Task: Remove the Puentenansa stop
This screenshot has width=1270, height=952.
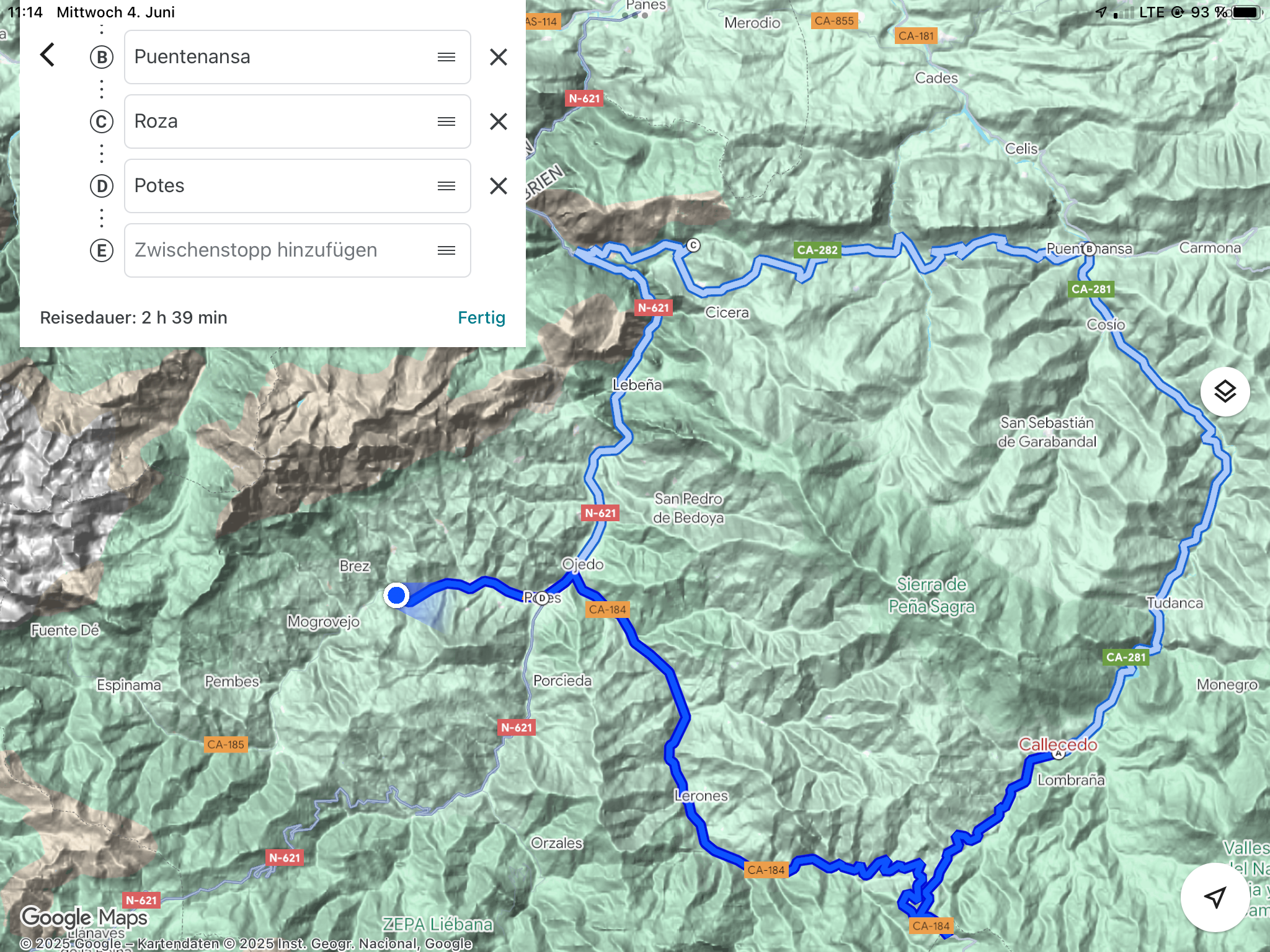Action: point(498,57)
